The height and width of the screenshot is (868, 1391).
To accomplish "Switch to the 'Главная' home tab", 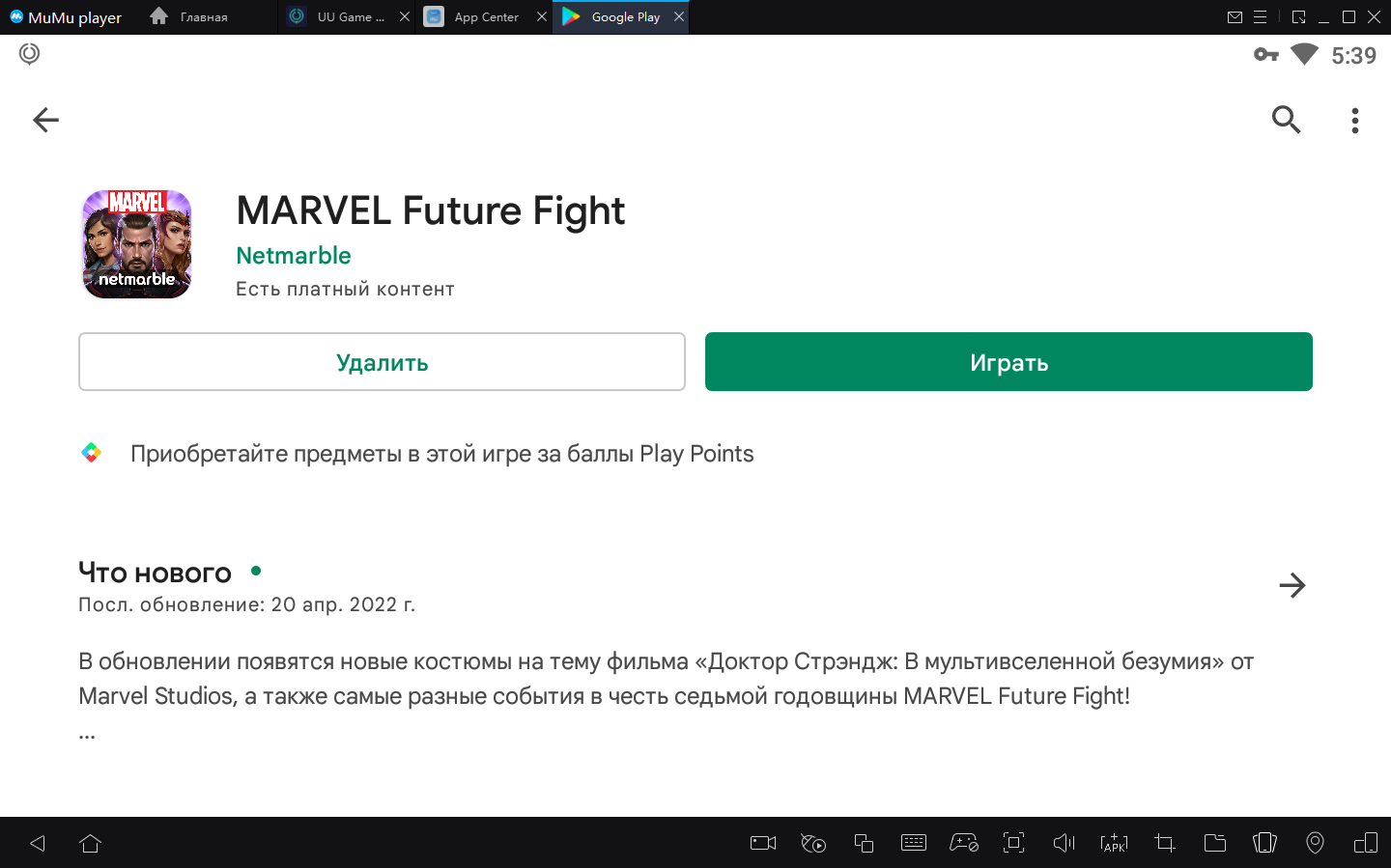I will click(x=203, y=17).
